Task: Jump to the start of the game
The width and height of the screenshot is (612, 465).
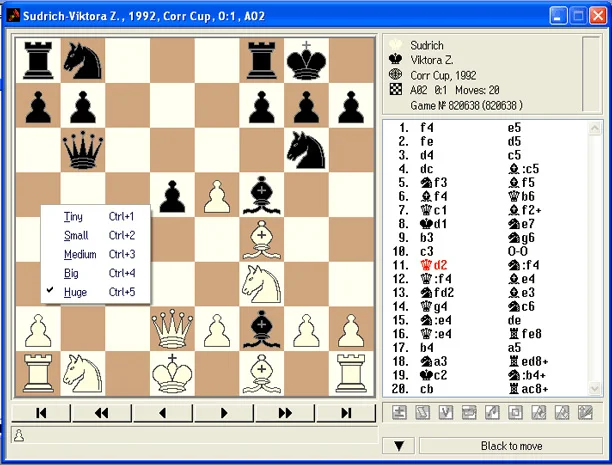Action: point(41,413)
